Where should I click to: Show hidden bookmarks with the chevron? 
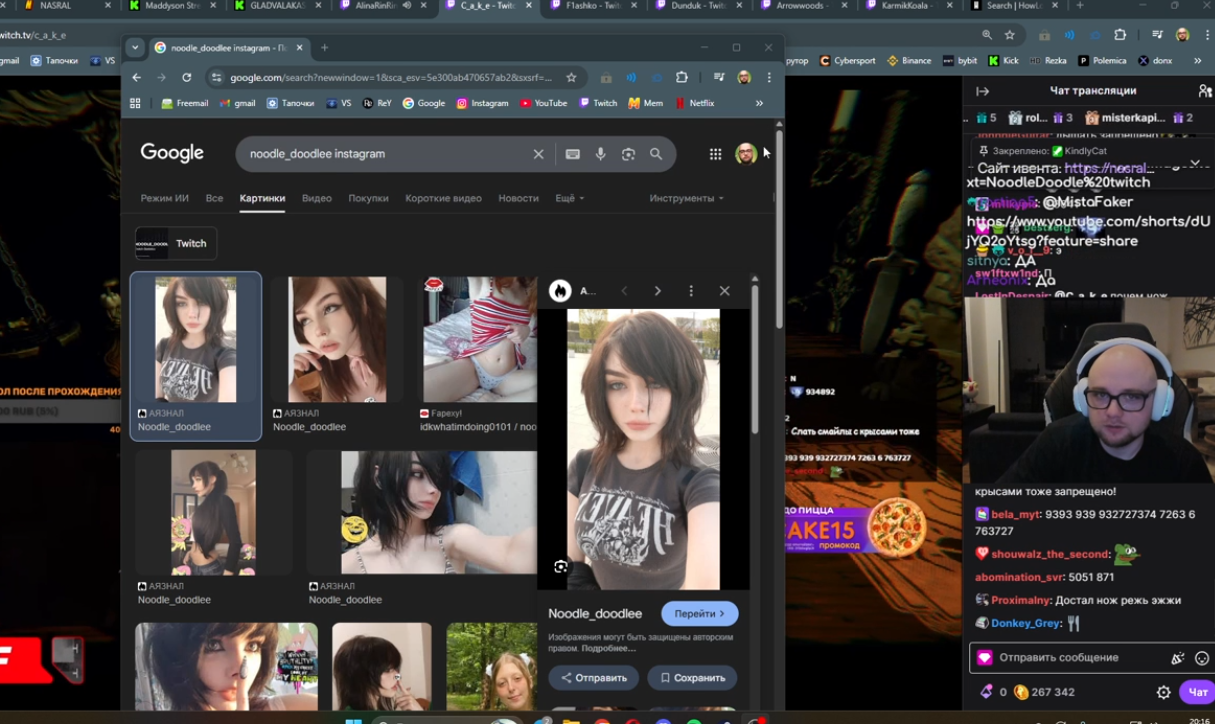pyautogui.click(x=759, y=103)
